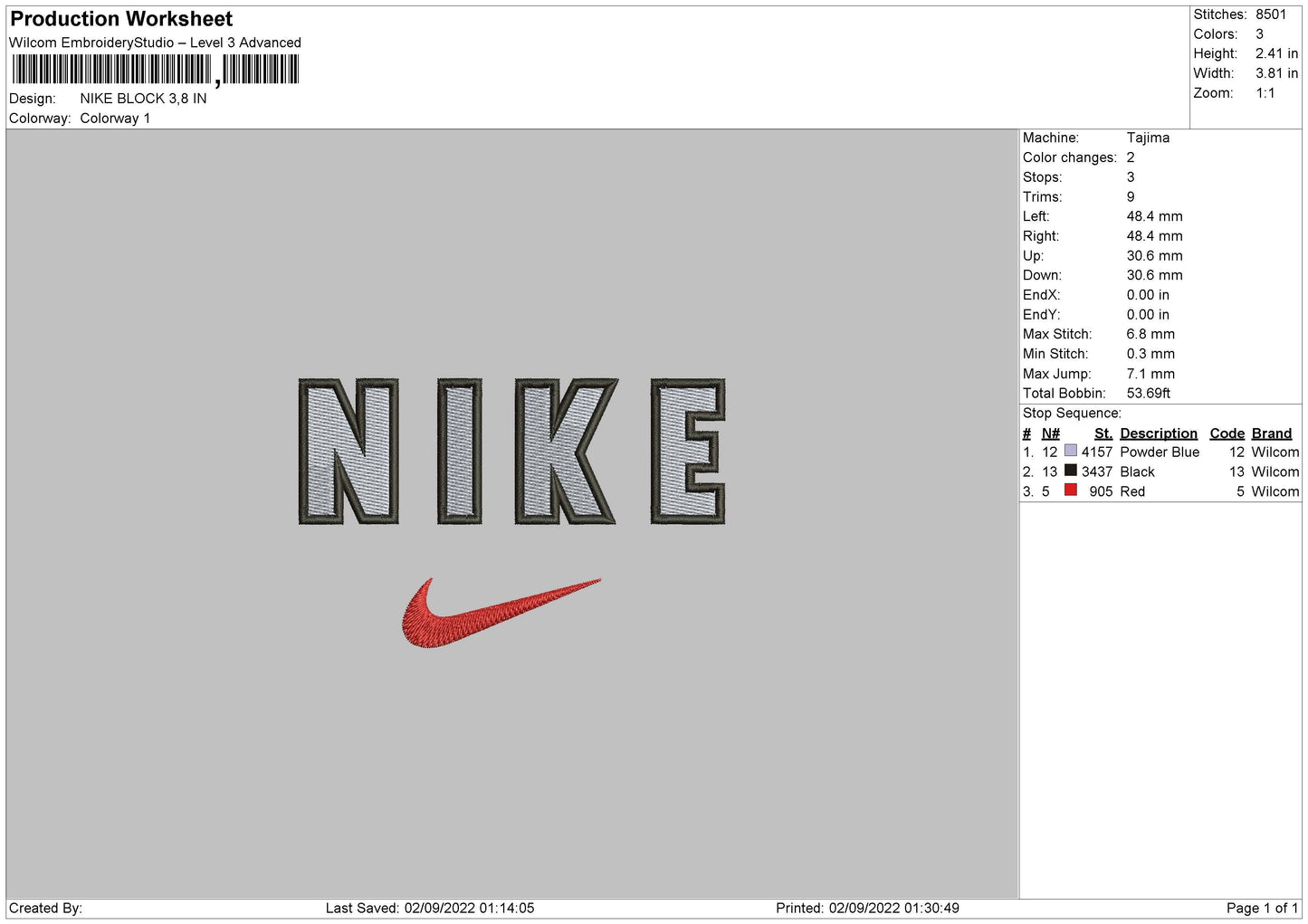The image size is (1308, 924).
Task: Click the Min Stitch value '0.3 mm'
Action: (1150, 354)
